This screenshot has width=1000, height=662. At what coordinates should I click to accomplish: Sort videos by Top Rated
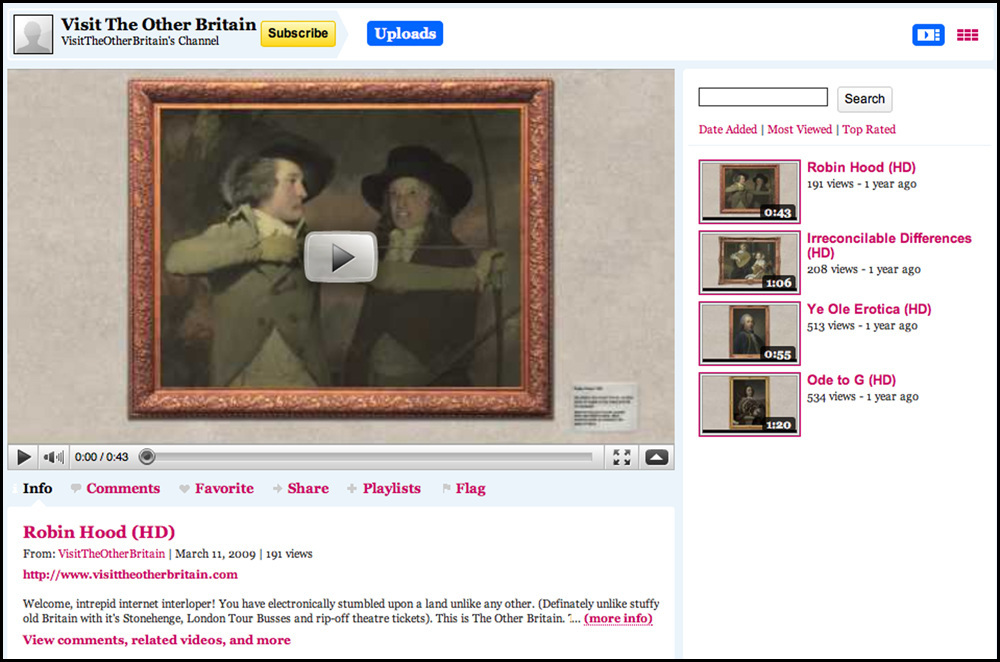tap(869, 129)
